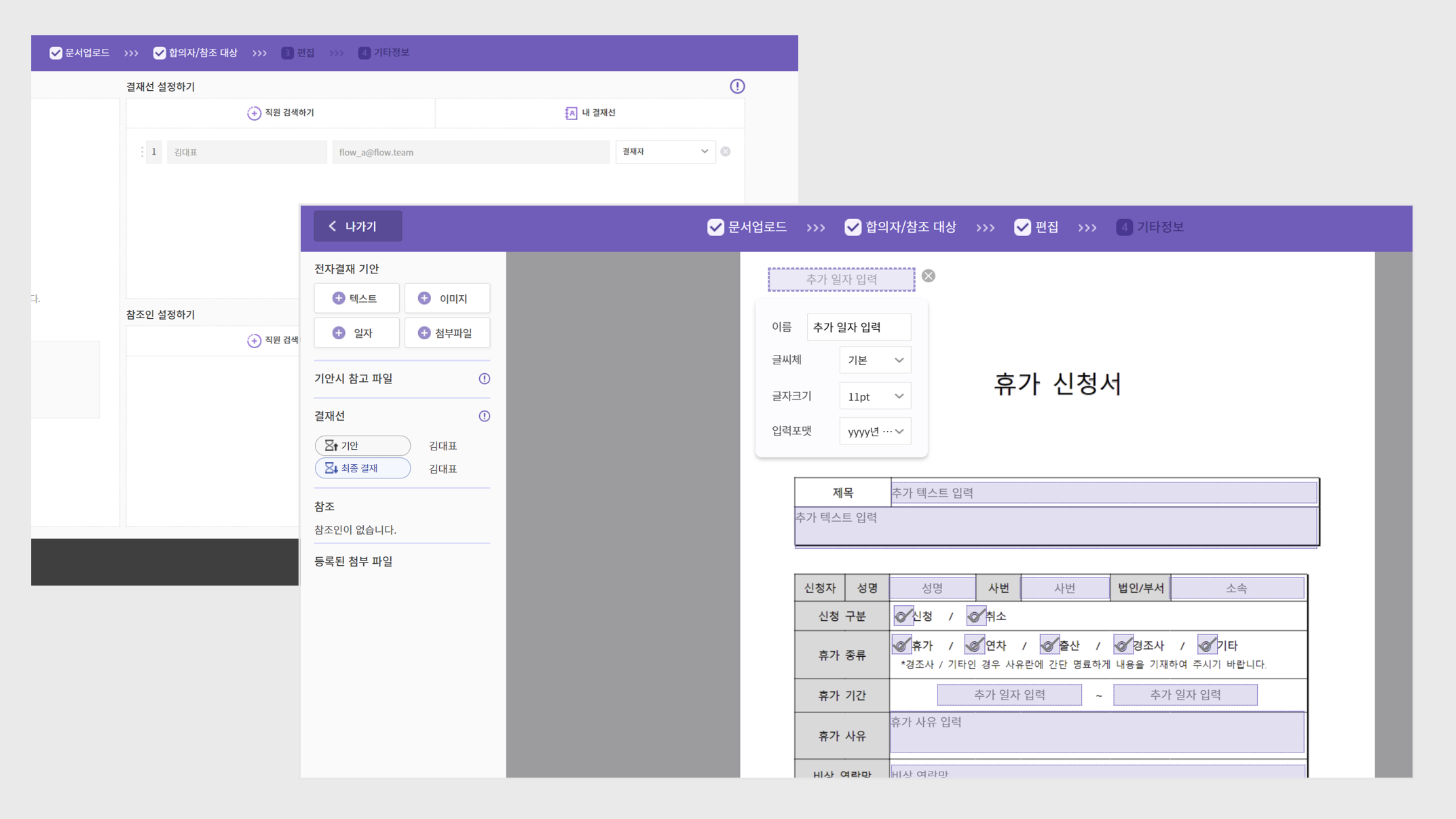Viewport: 1456px width, 819px height.
Task: Grab the drag handle of approver row 1
Action: (x=142, y=152)
